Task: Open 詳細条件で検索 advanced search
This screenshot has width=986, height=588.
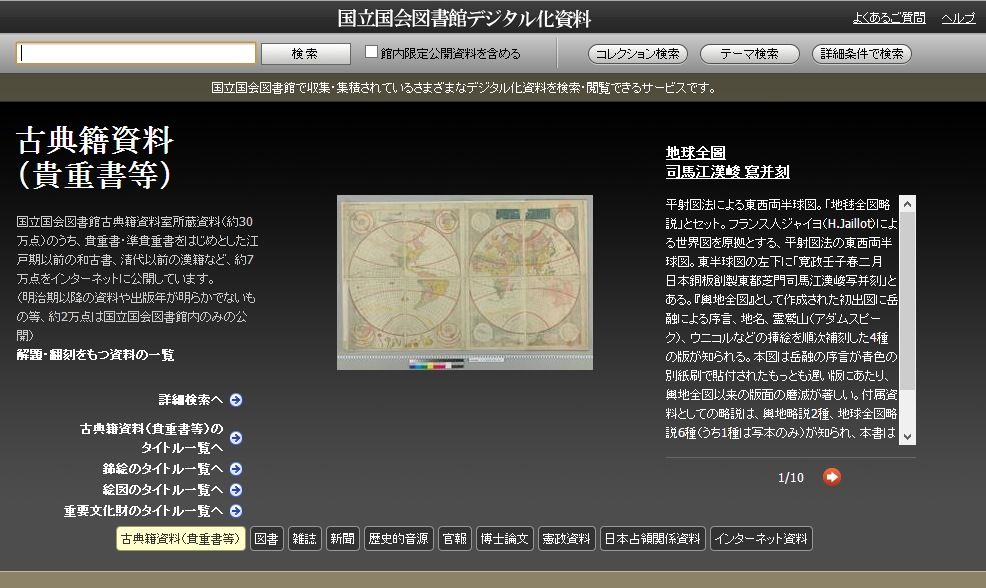Action: click(861, 54)
